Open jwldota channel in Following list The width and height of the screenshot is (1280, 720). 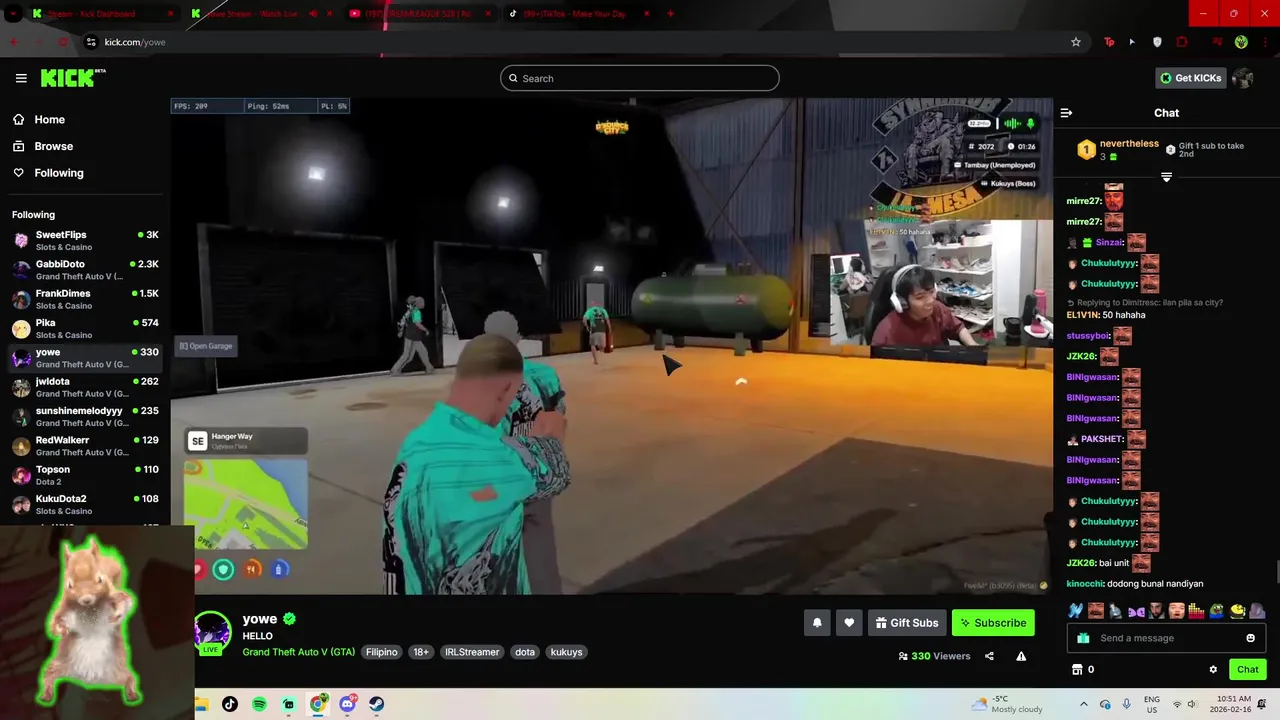85,387
